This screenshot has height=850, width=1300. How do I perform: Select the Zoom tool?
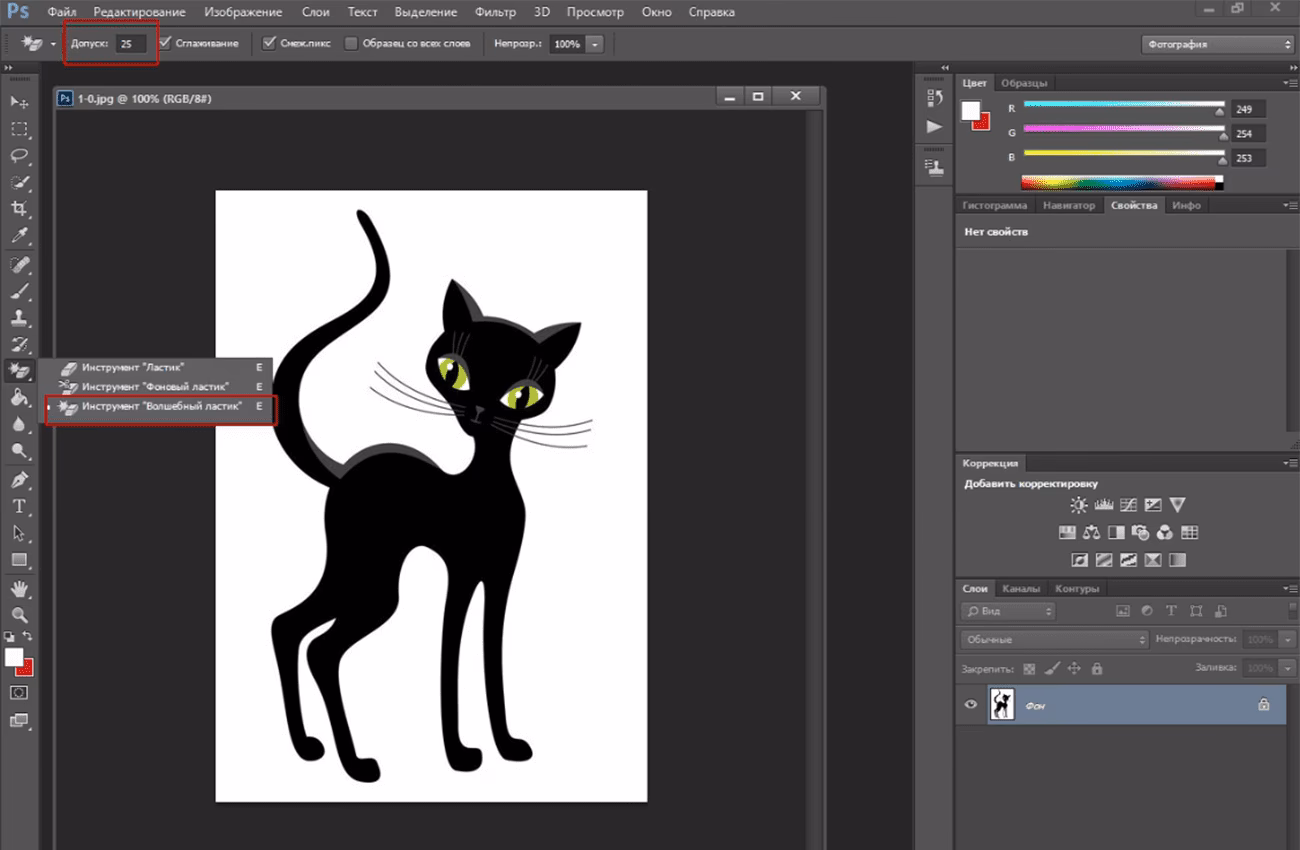coord(20,614)
